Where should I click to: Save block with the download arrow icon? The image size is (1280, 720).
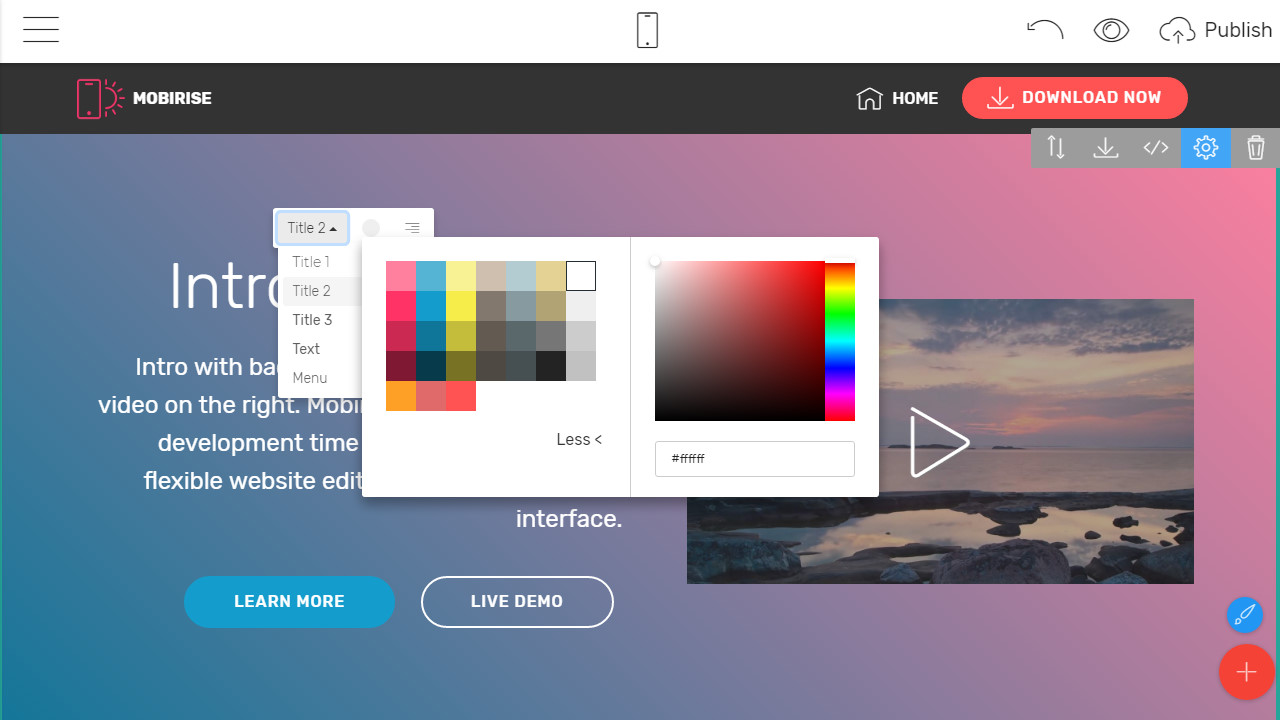(1106, 148)
